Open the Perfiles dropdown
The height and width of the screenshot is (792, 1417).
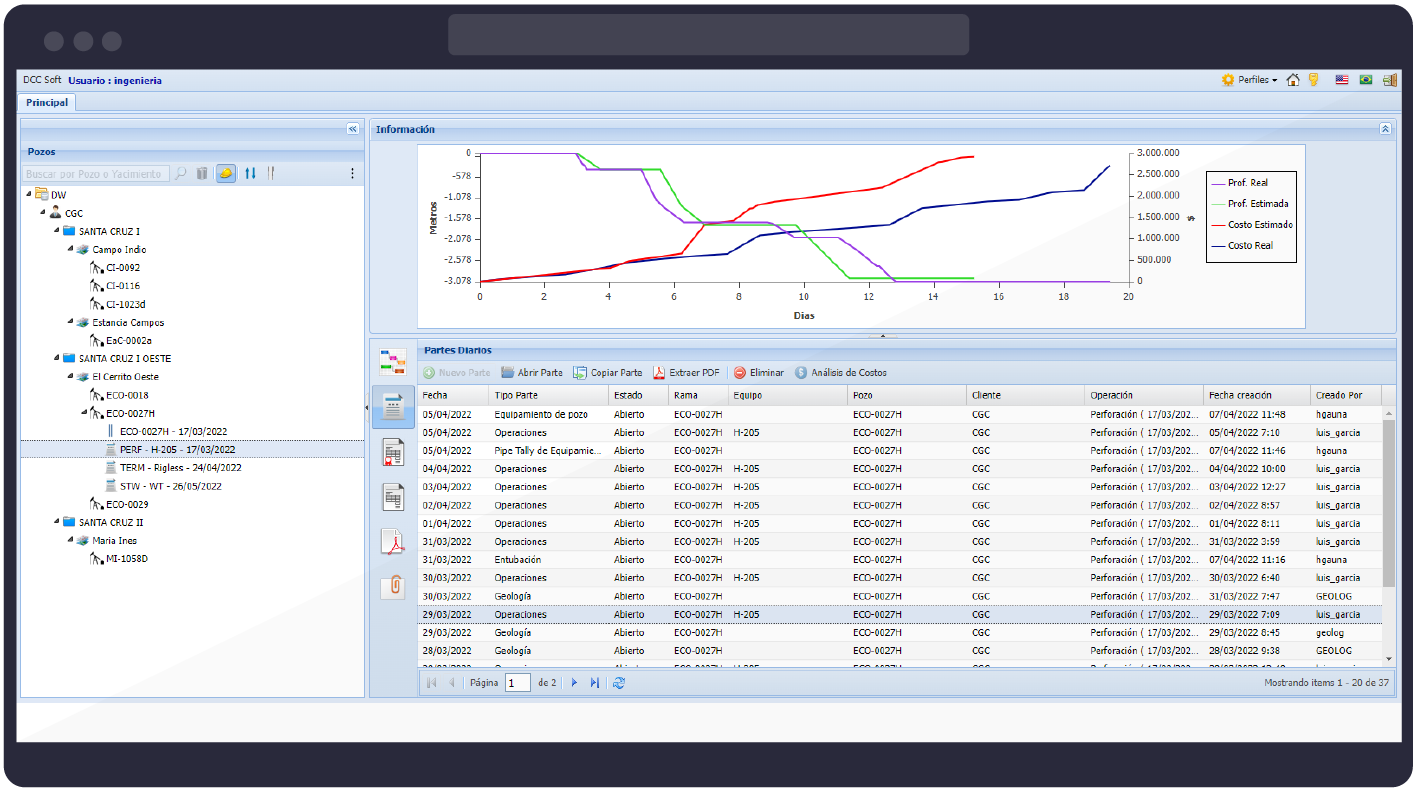pos(1250,80)
